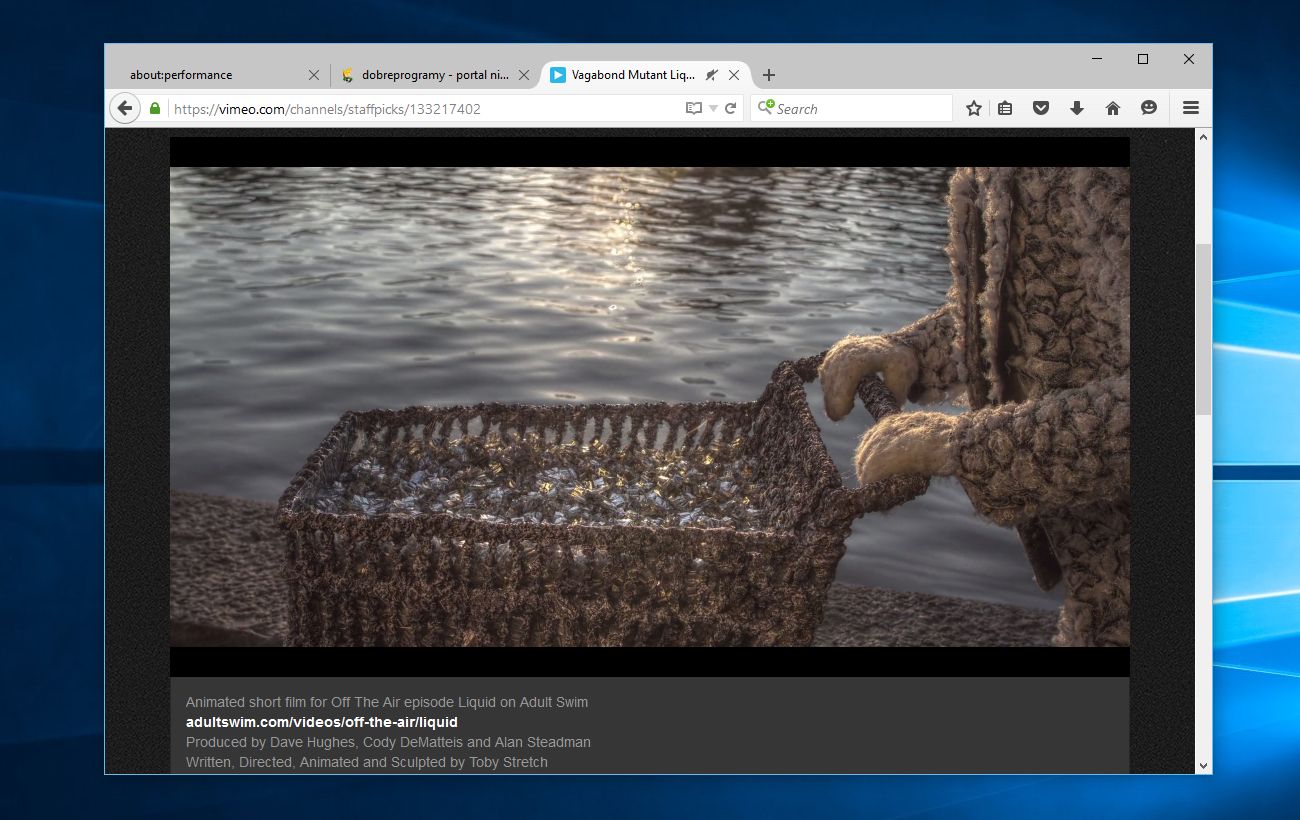Reload the current Vimeo page
Image resolution: width=1300 pixels, height=820 pixels.
[731, 108]
